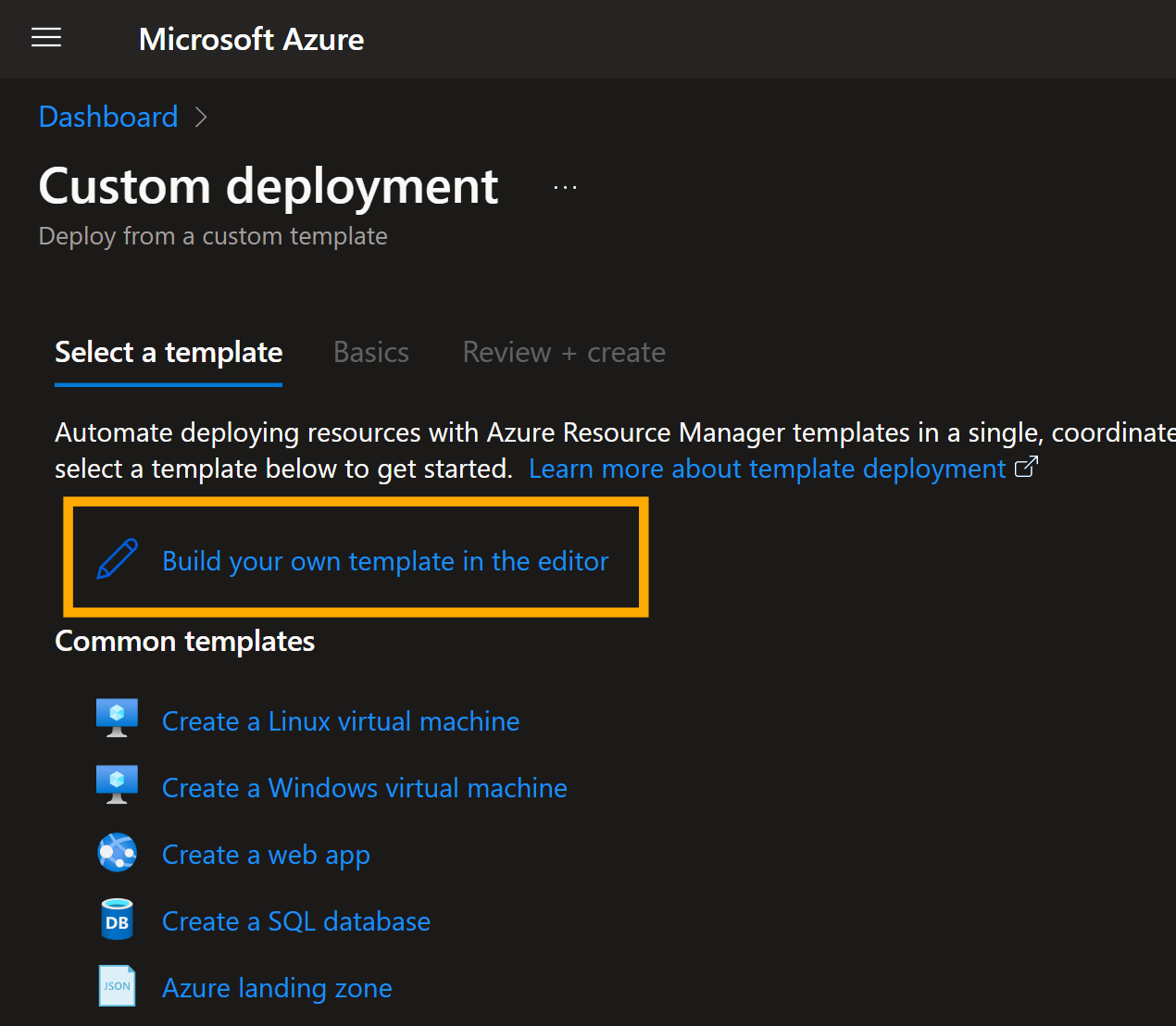Open the hamburger navigation menu
1176x1026 pixels.
(46, 38)
